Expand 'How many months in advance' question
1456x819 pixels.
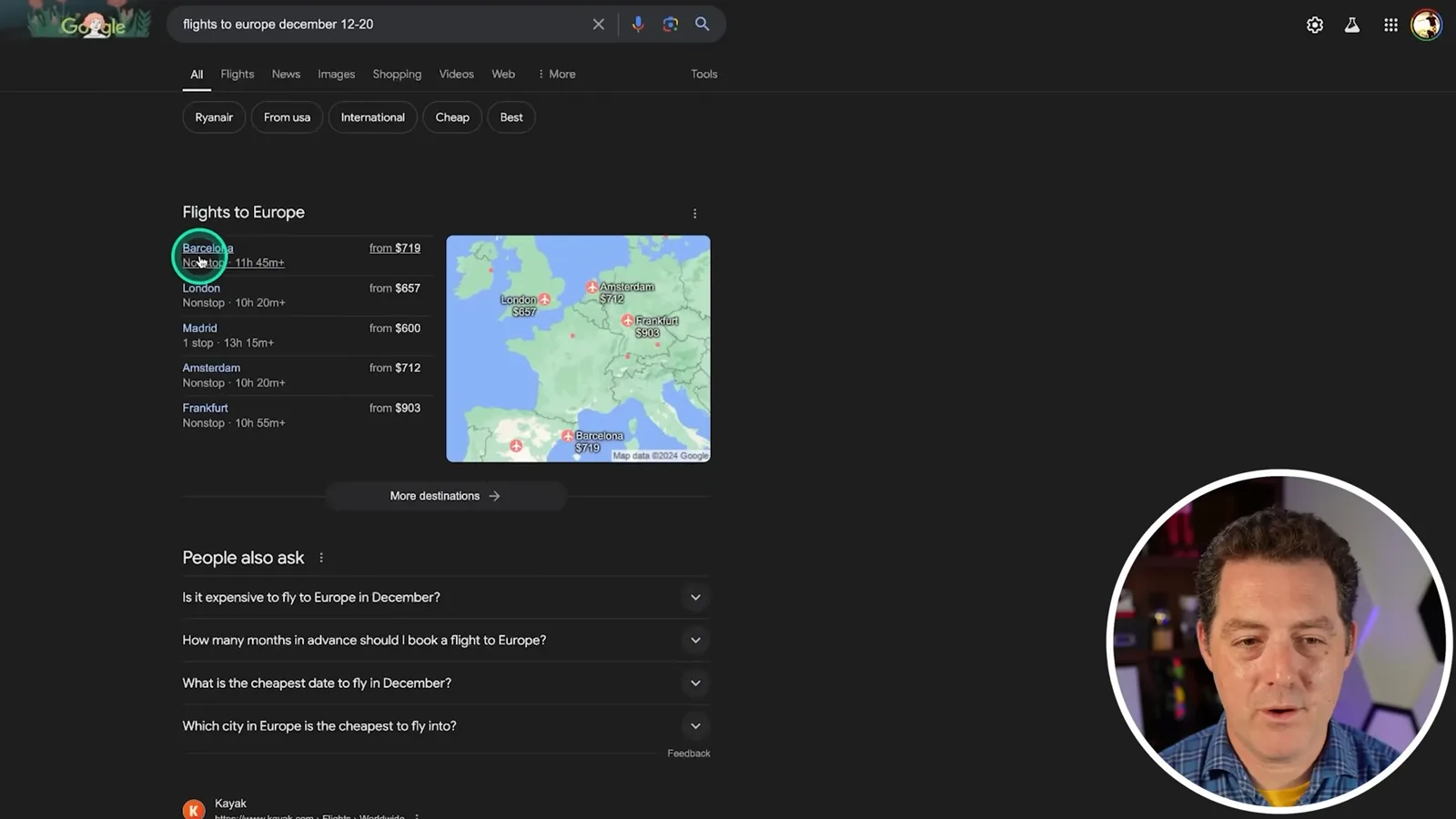446,641
